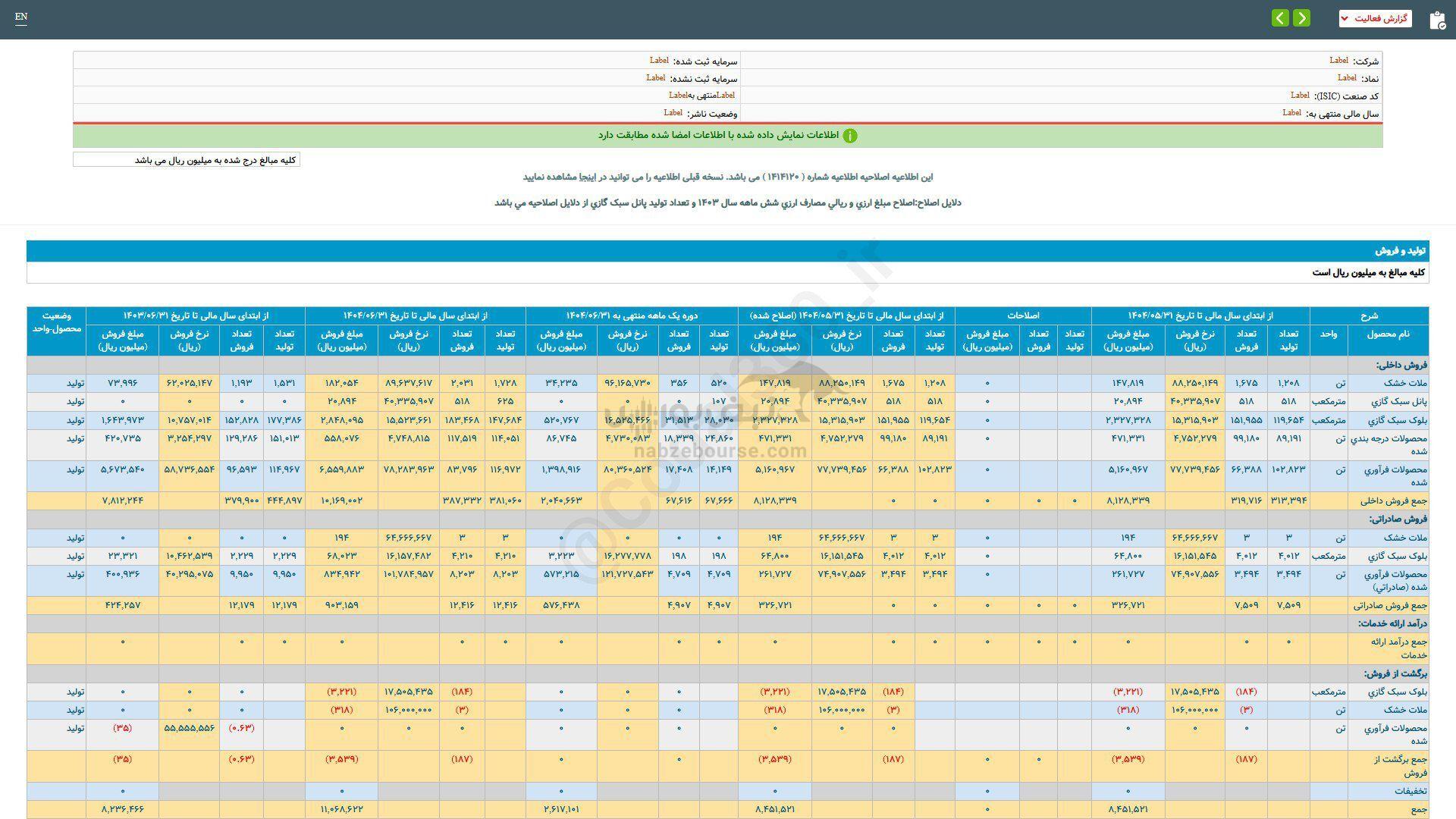Switch language with the EN link

21,17
